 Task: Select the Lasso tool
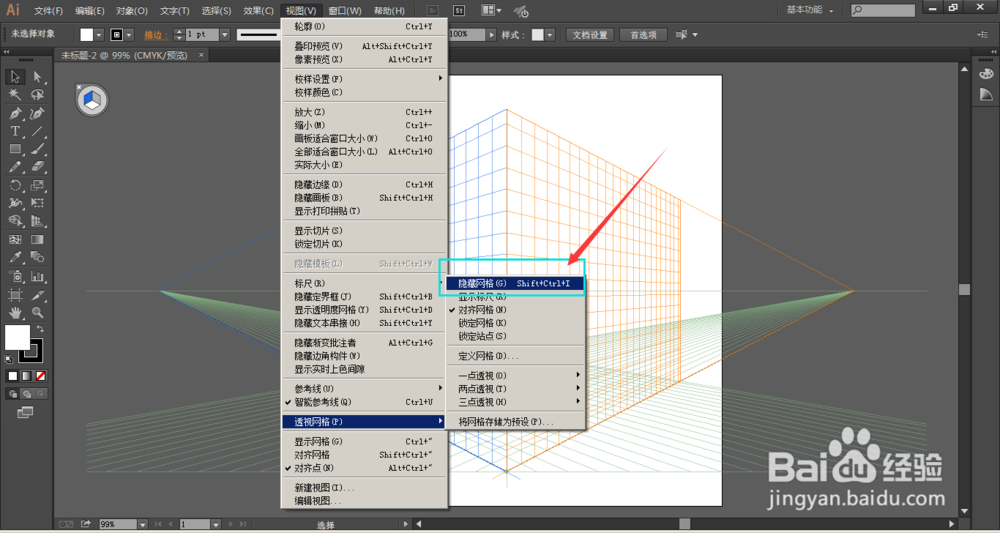point(38,95)
